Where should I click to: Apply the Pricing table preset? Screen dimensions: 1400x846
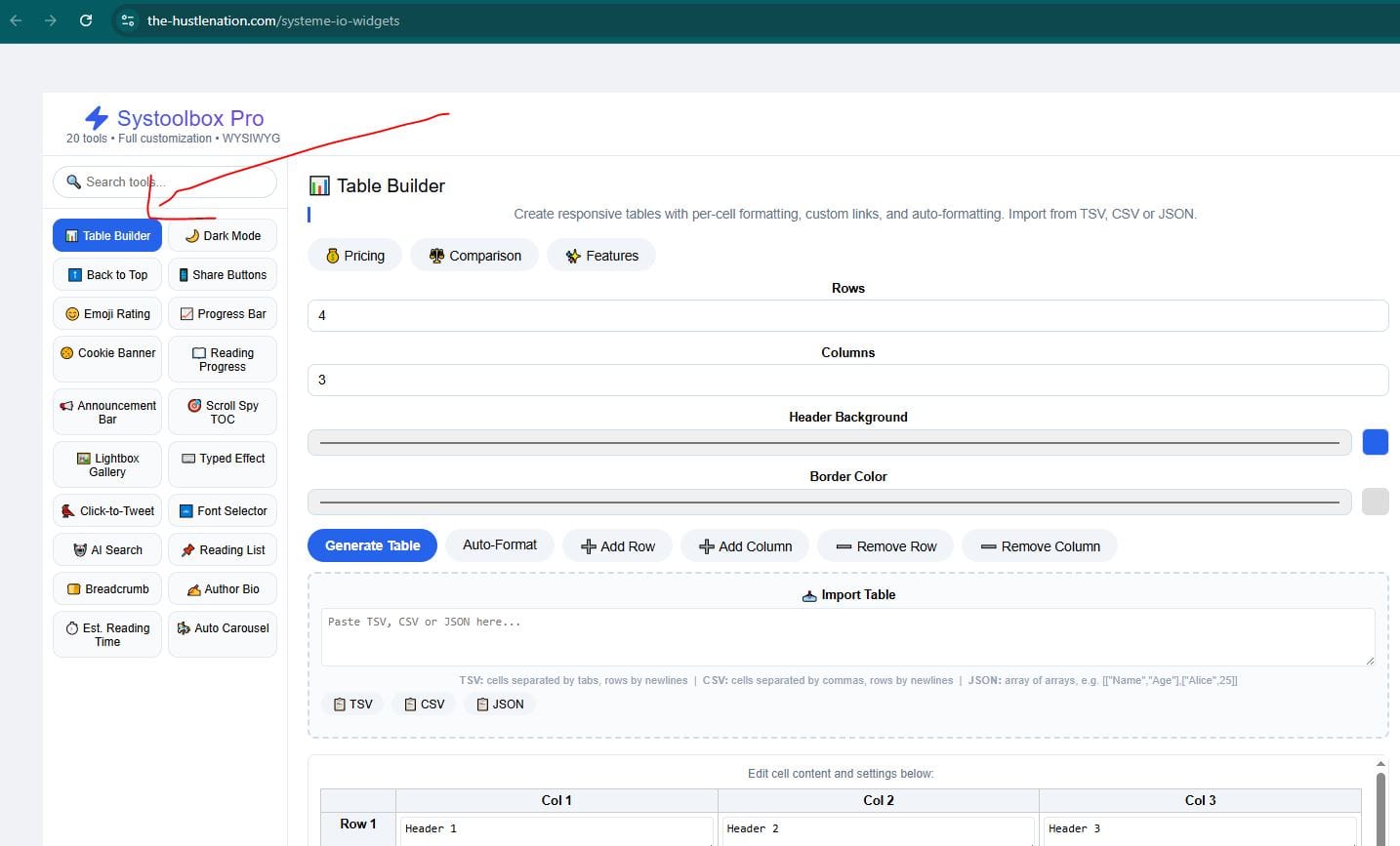[x=354, y=255]
